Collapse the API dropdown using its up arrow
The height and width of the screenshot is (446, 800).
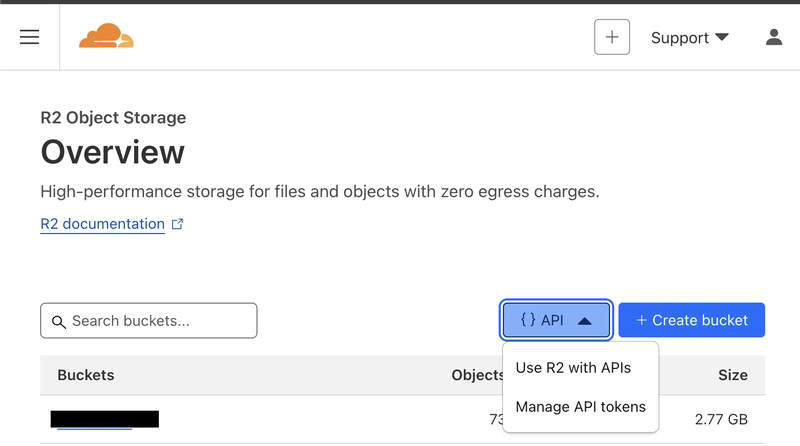[x=585, y=321]
